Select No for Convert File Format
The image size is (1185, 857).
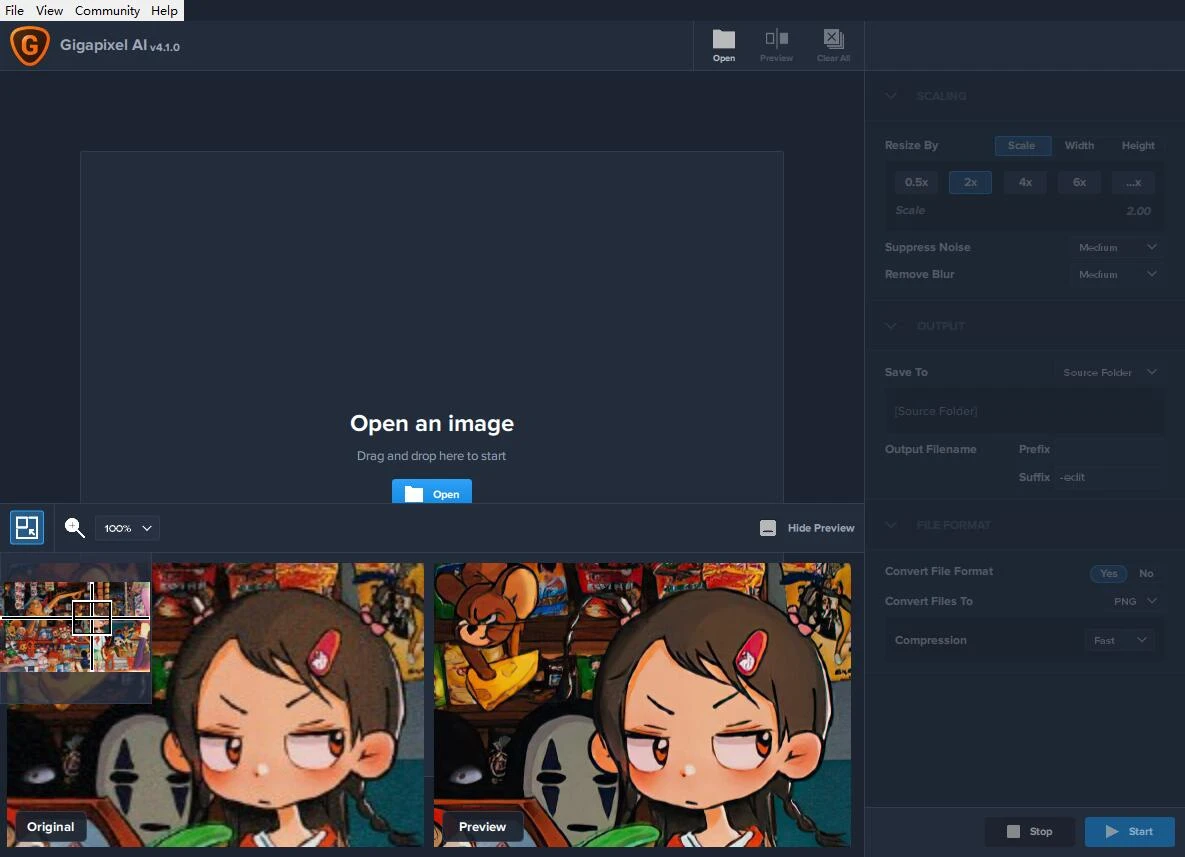pos(1146,573)
